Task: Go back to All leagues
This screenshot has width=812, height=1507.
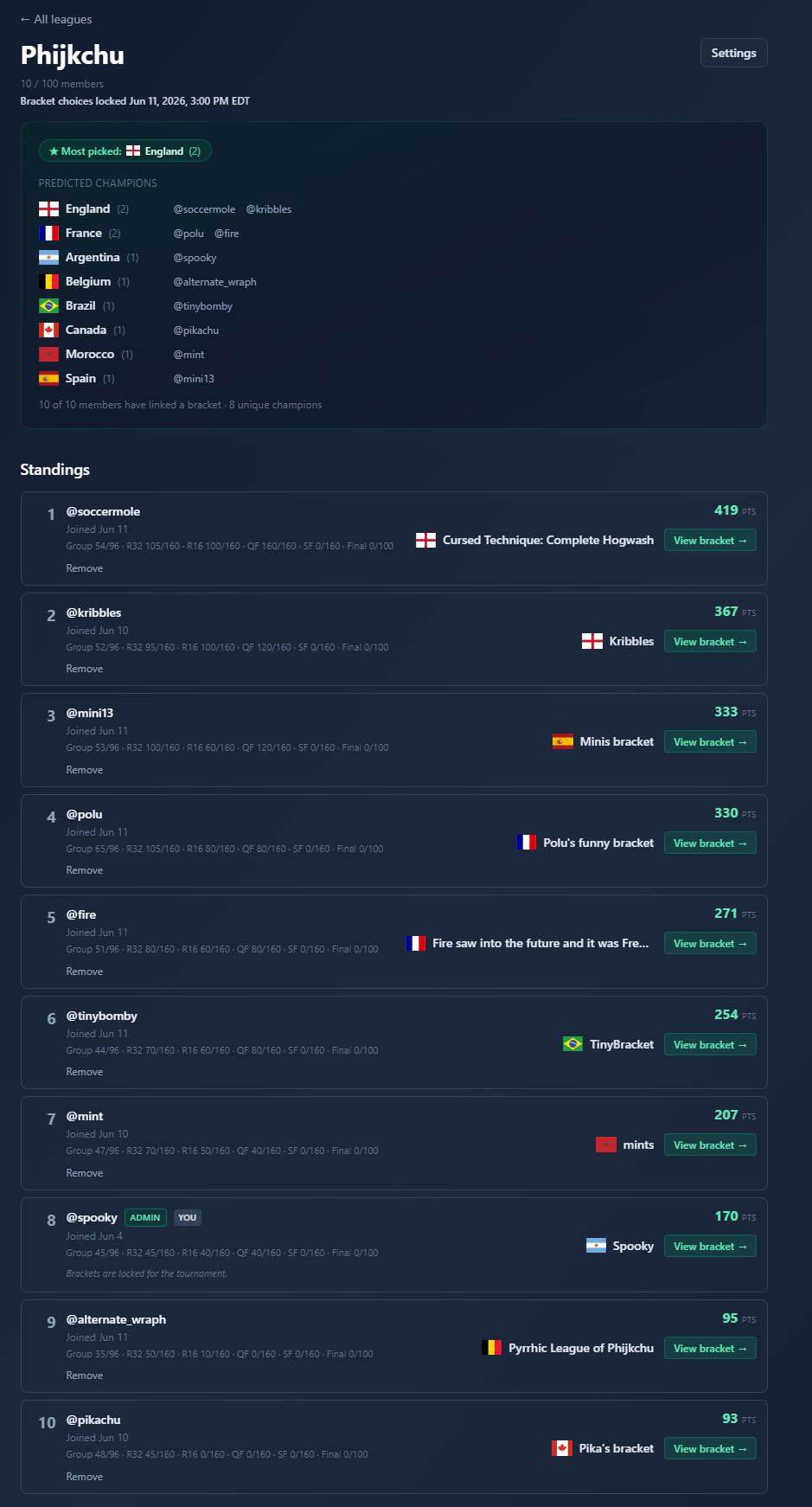Action: [x=56, y=19]
